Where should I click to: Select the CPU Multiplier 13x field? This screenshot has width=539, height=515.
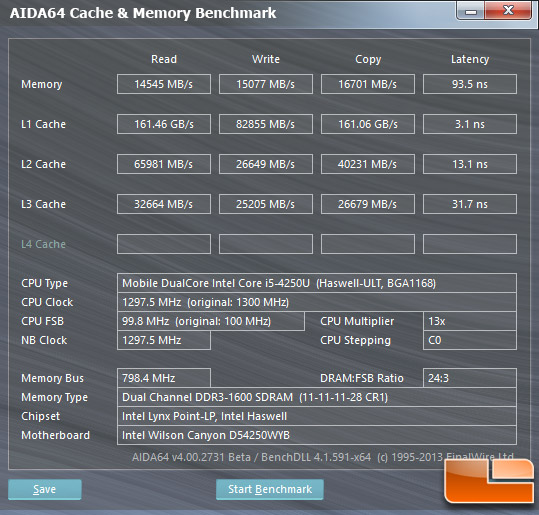(470, 321)
